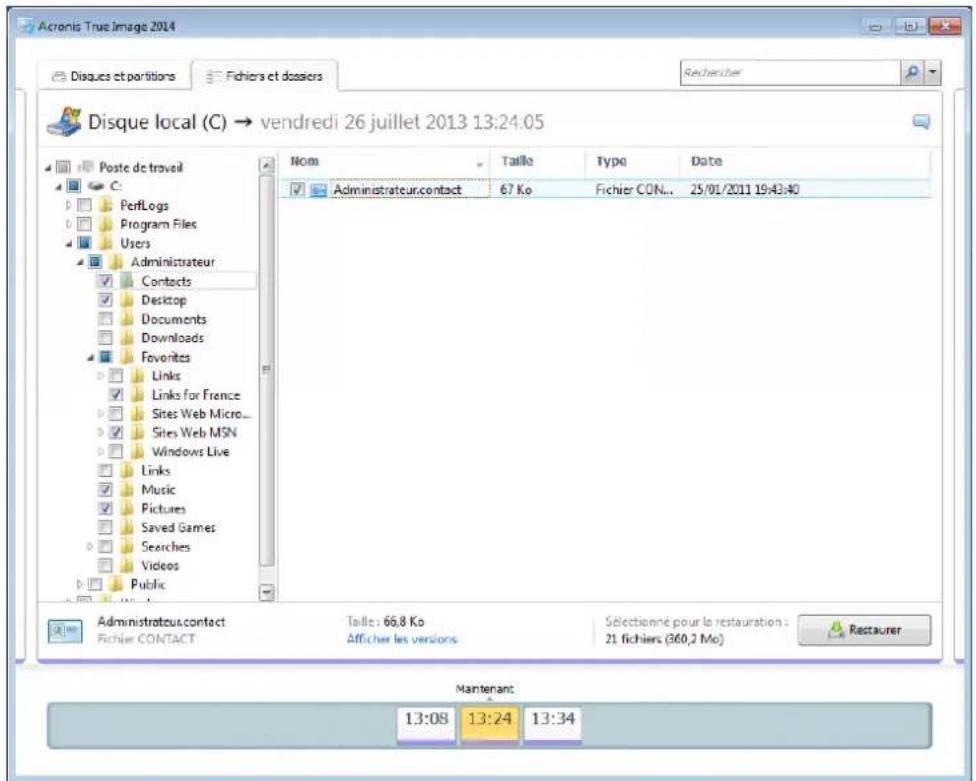This screenshot has width=976, height=781.
Task: Select the 13:24 backup version
Action: click(490, 725)
